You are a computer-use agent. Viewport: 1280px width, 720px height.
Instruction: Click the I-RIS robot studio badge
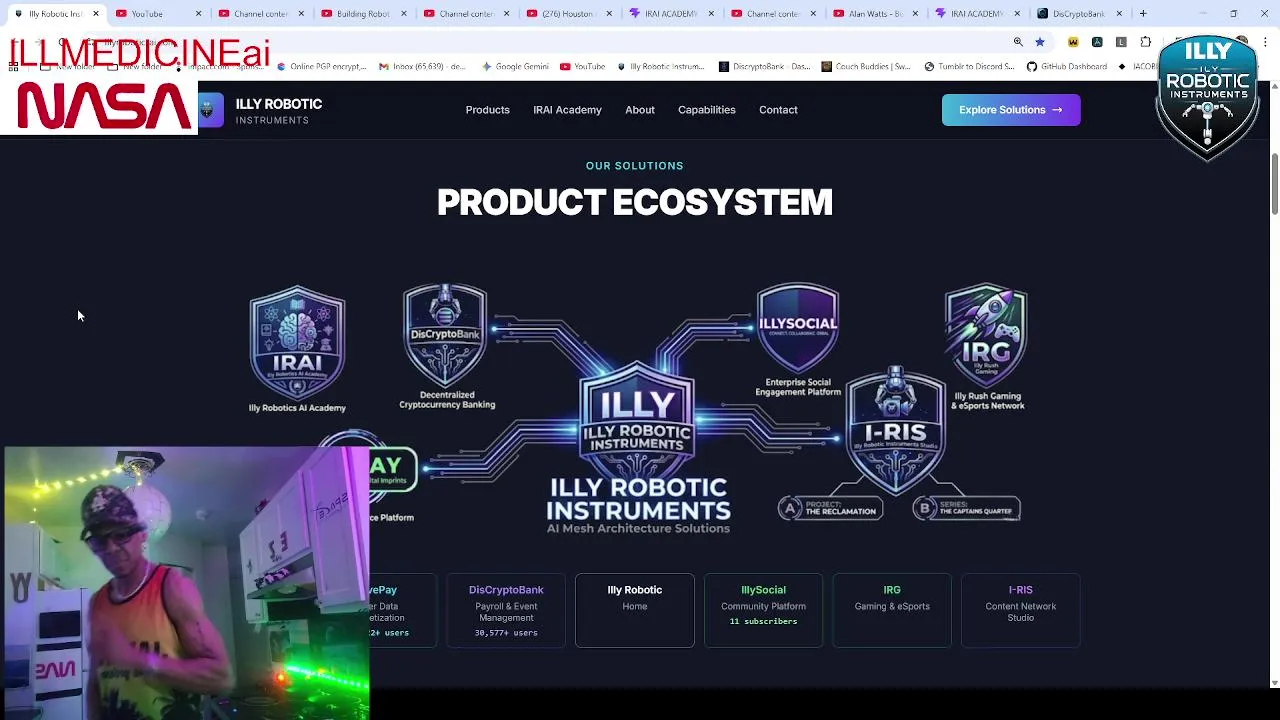click(x=896, y=430)
